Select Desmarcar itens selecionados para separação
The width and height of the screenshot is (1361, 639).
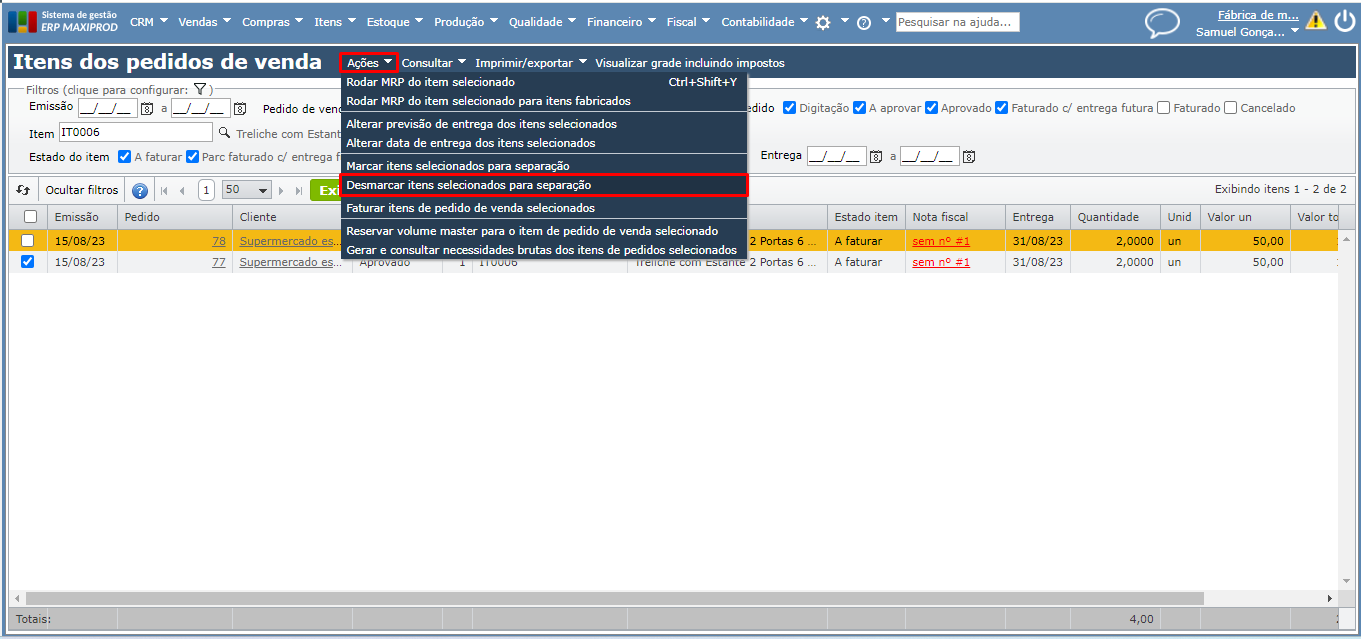(x=543, y=185)
